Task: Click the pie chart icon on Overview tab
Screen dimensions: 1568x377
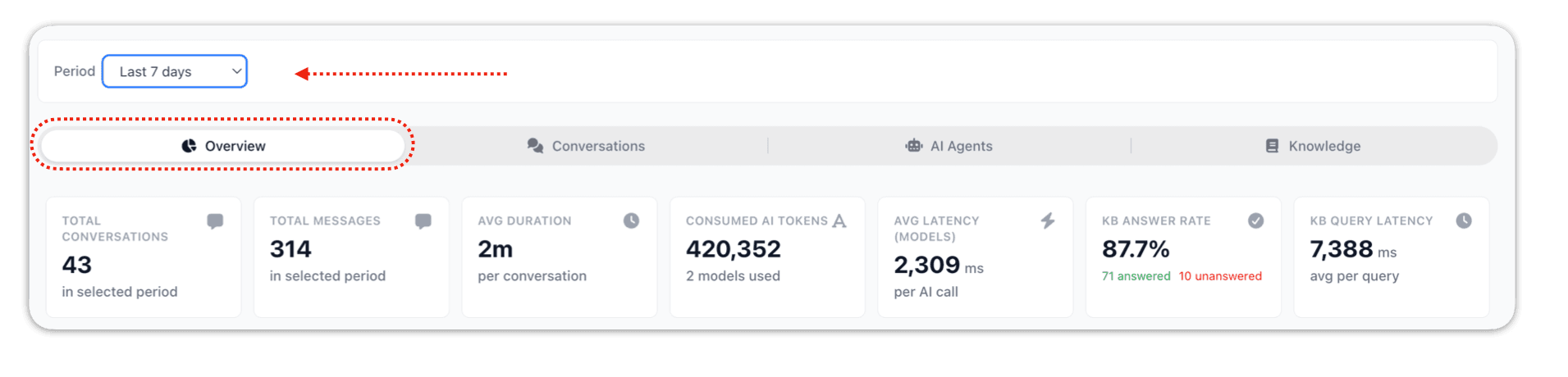Action: 189,146
